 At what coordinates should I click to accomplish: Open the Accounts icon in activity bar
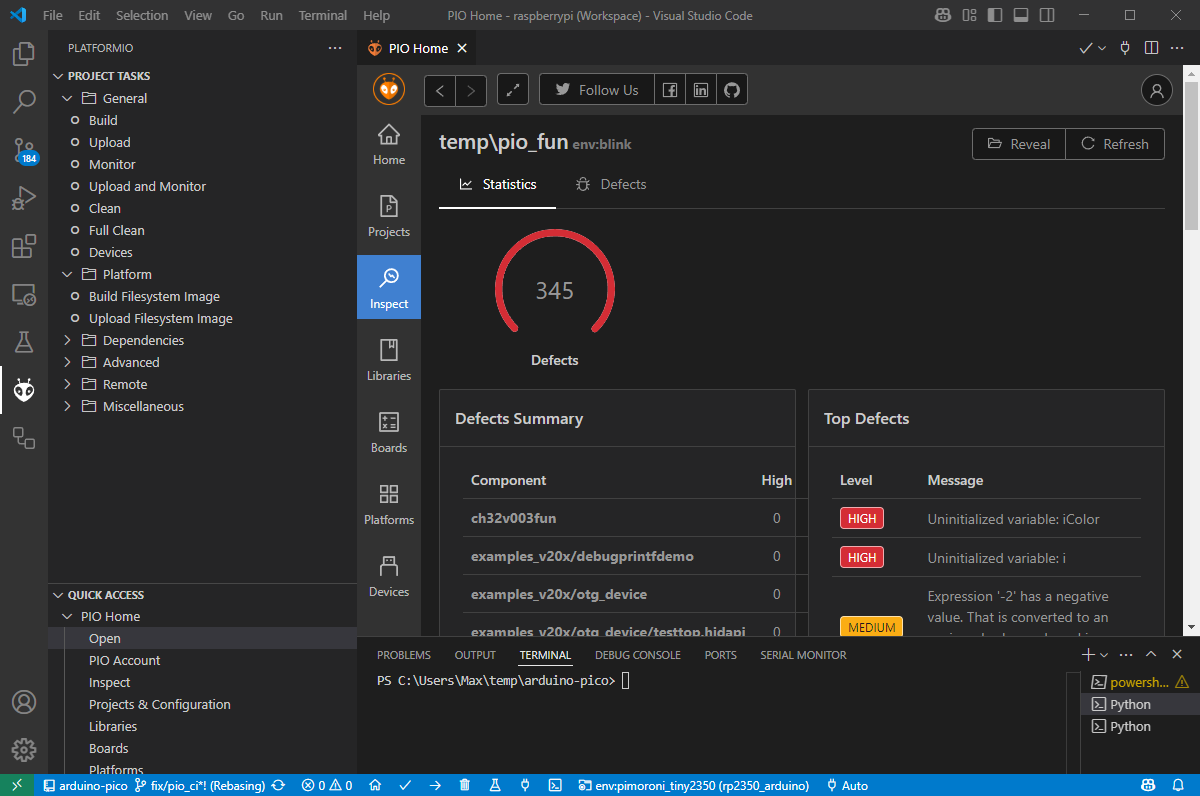tap(24, 702)
